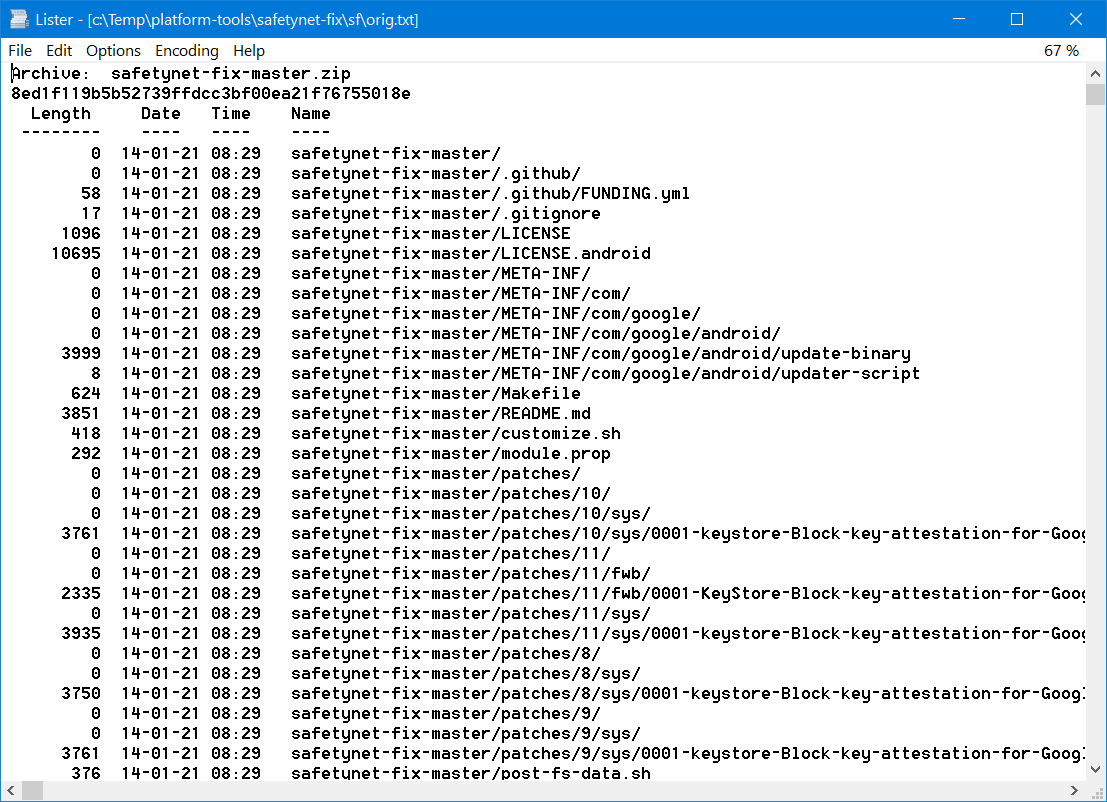Click the 67 % position indicator
This screenshot has width=1107, height=802.
click(1061, 51)
